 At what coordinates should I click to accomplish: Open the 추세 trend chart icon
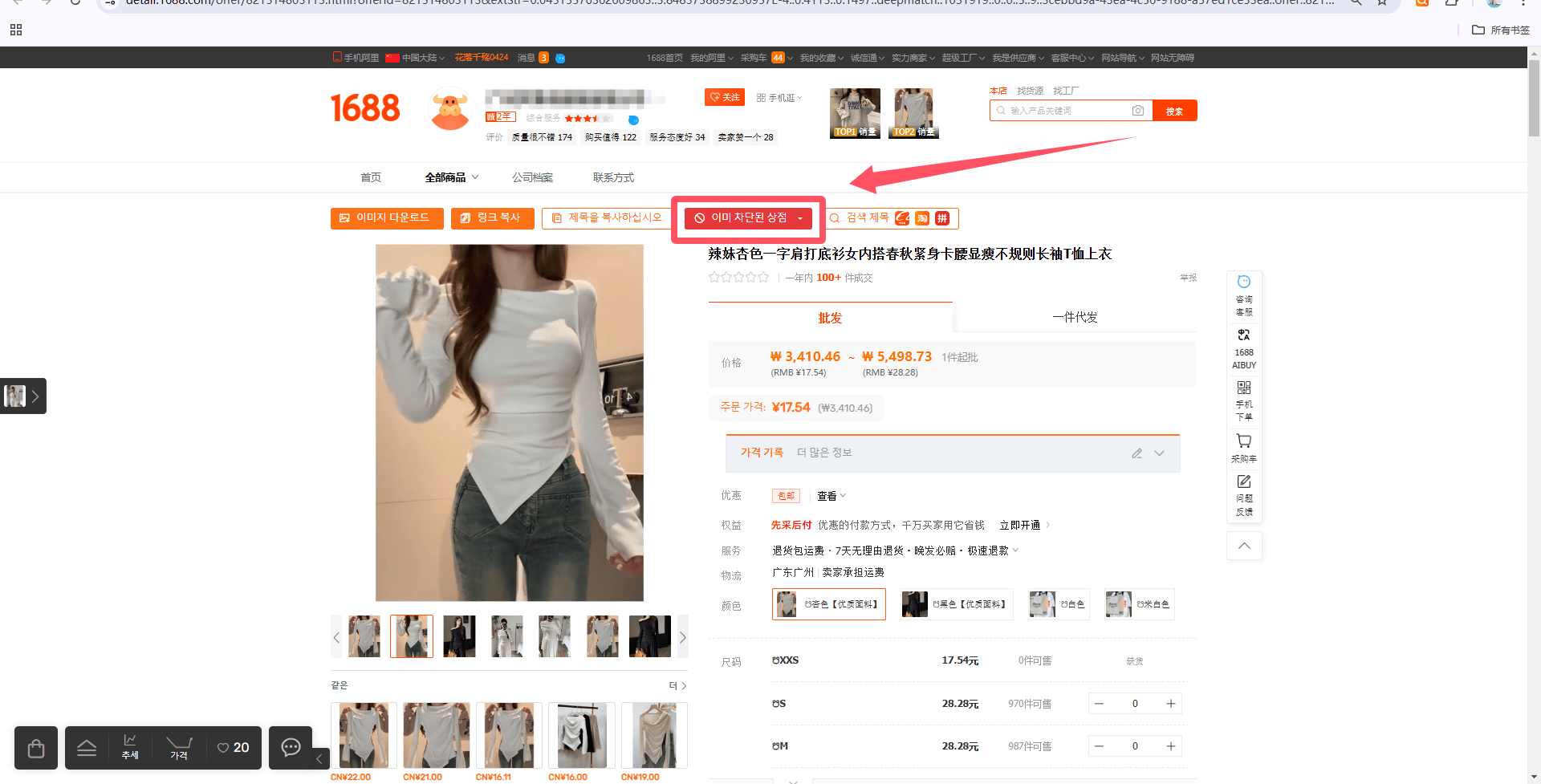(x=130, y=746)
